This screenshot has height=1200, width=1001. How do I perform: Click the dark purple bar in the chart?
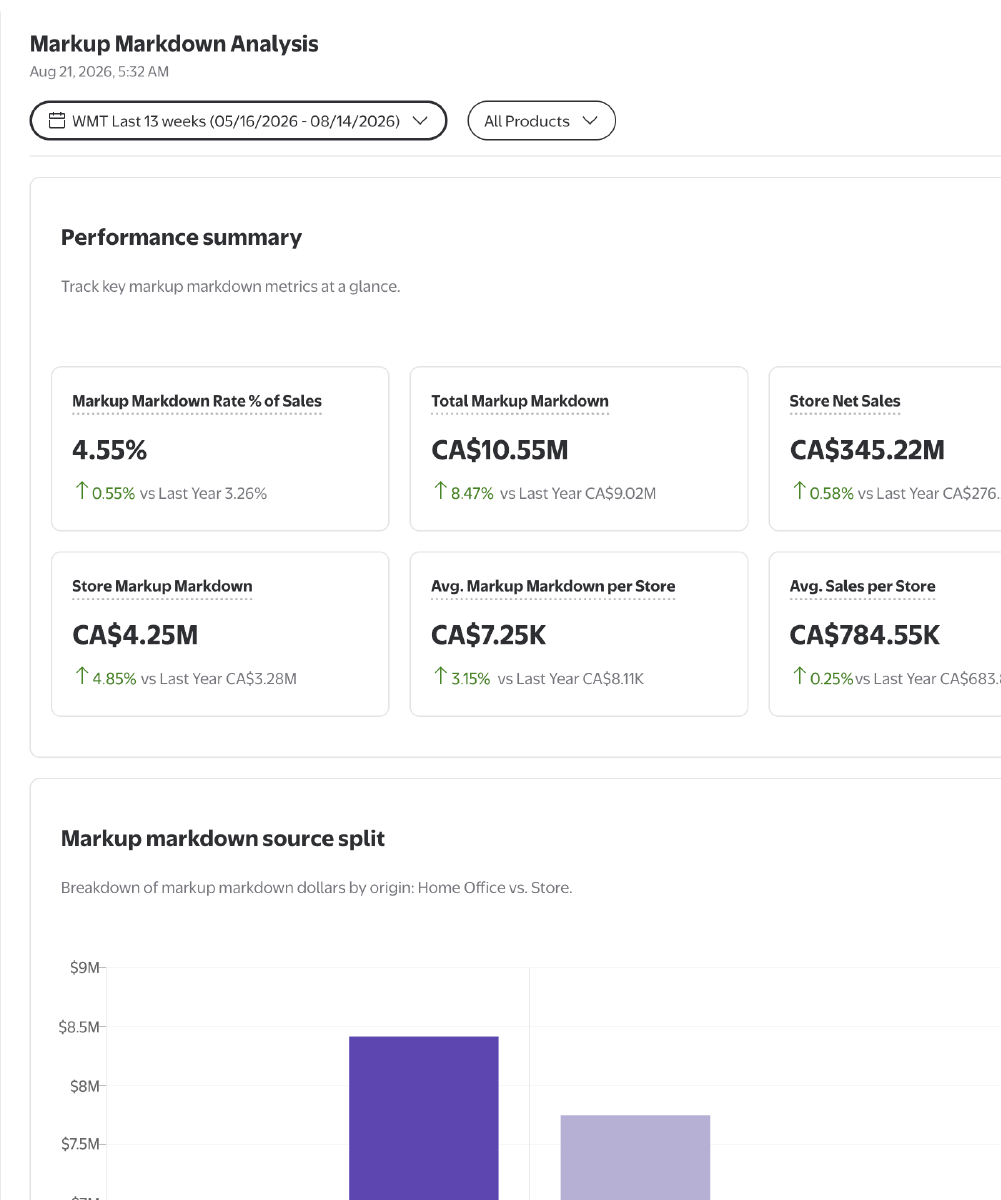pos(424,1118)
